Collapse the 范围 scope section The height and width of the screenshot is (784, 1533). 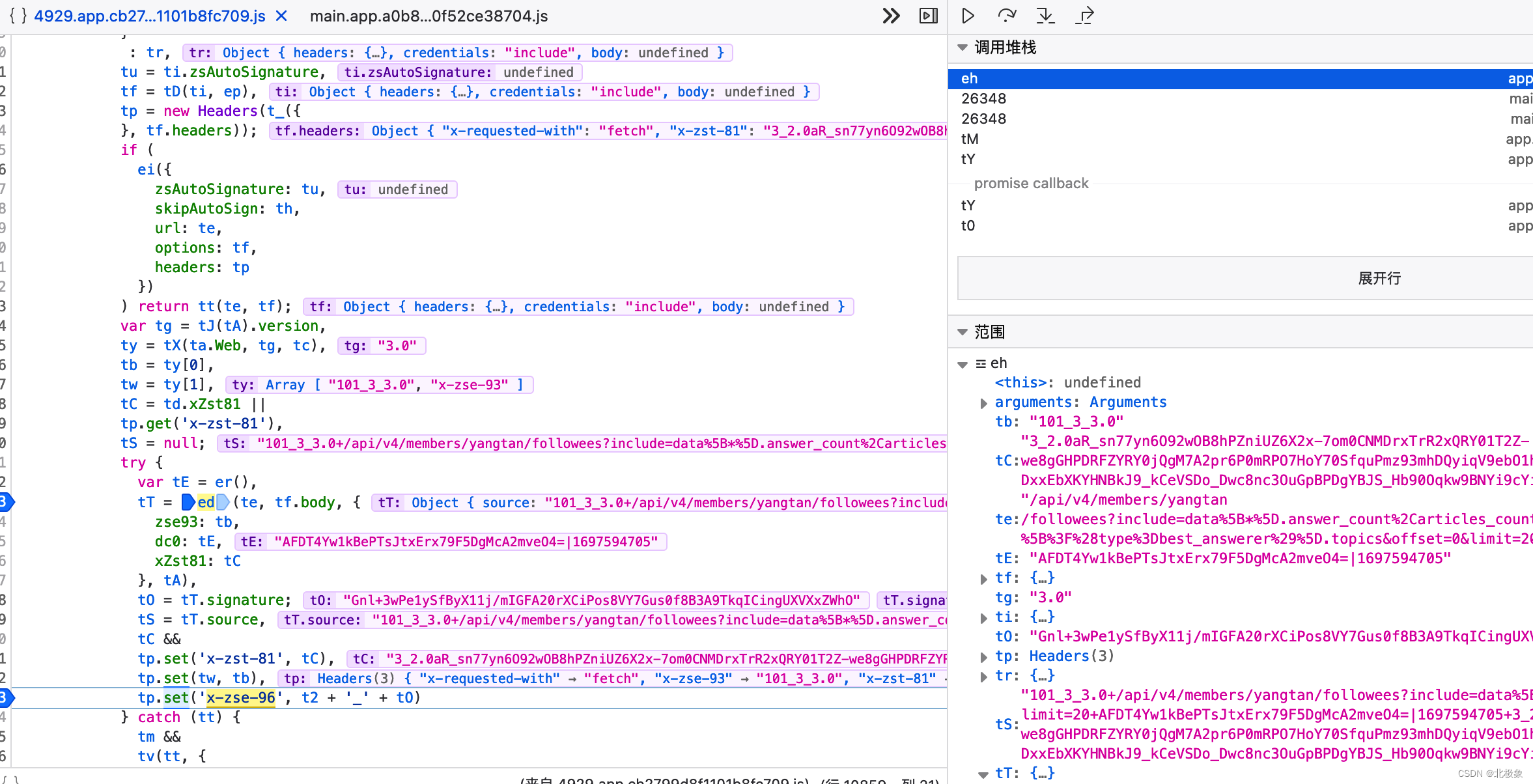pyautogui.click(x=963, y=332)
